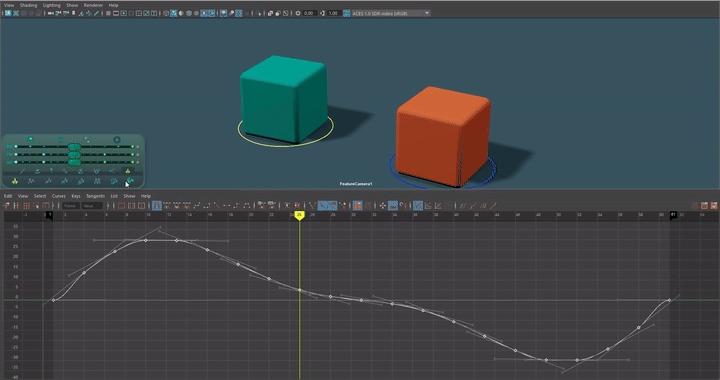Viewport: 720px width, 380px height.
Task: Select the teal cube in the viewport
Action: pos(284,99)
